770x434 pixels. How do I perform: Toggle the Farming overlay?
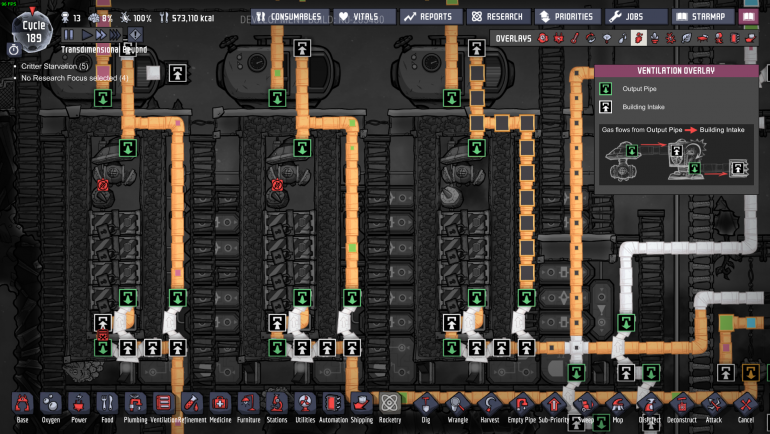tap(687, 38)
